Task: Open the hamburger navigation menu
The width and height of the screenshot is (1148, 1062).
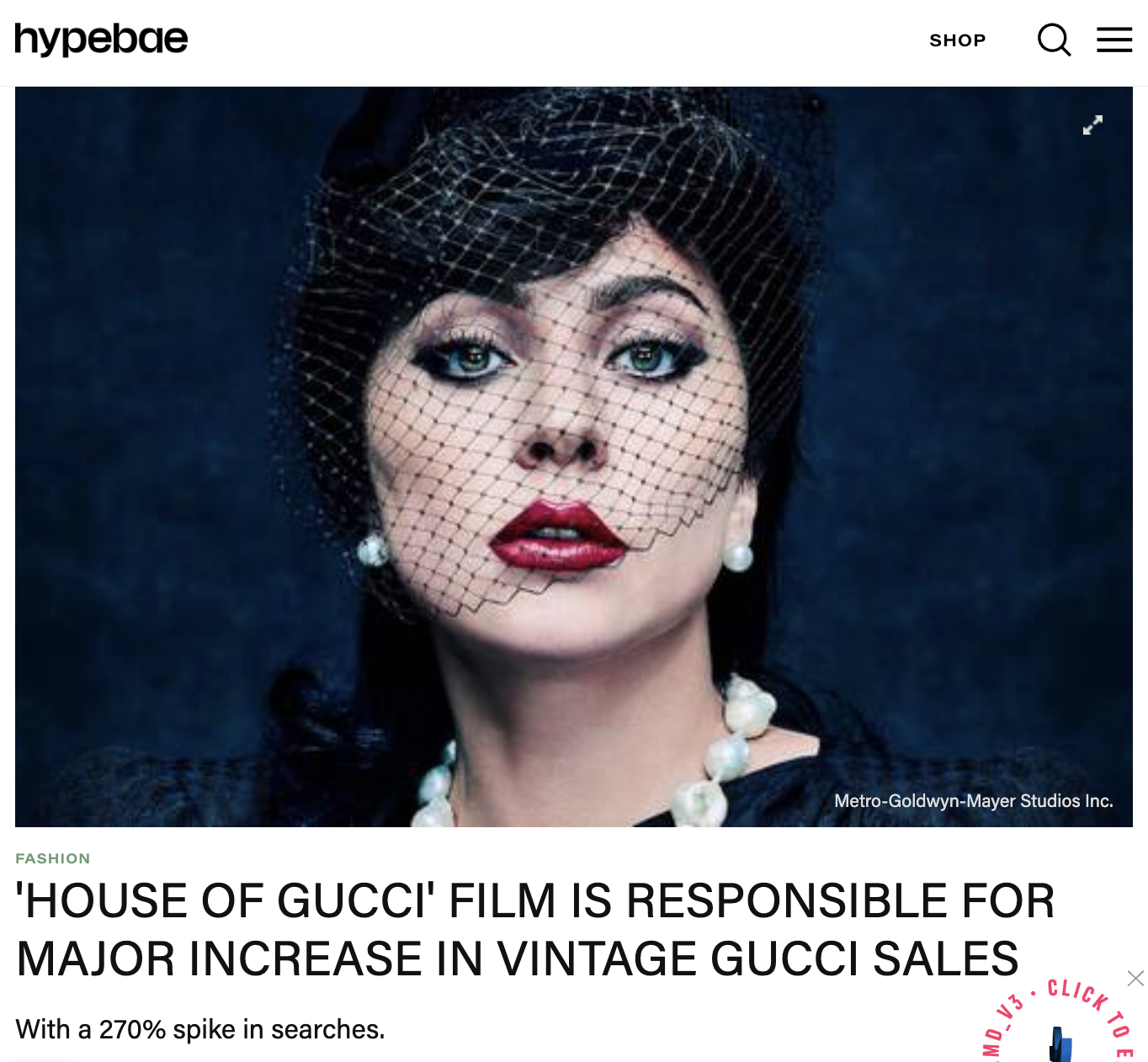Action: (1114, 40)
